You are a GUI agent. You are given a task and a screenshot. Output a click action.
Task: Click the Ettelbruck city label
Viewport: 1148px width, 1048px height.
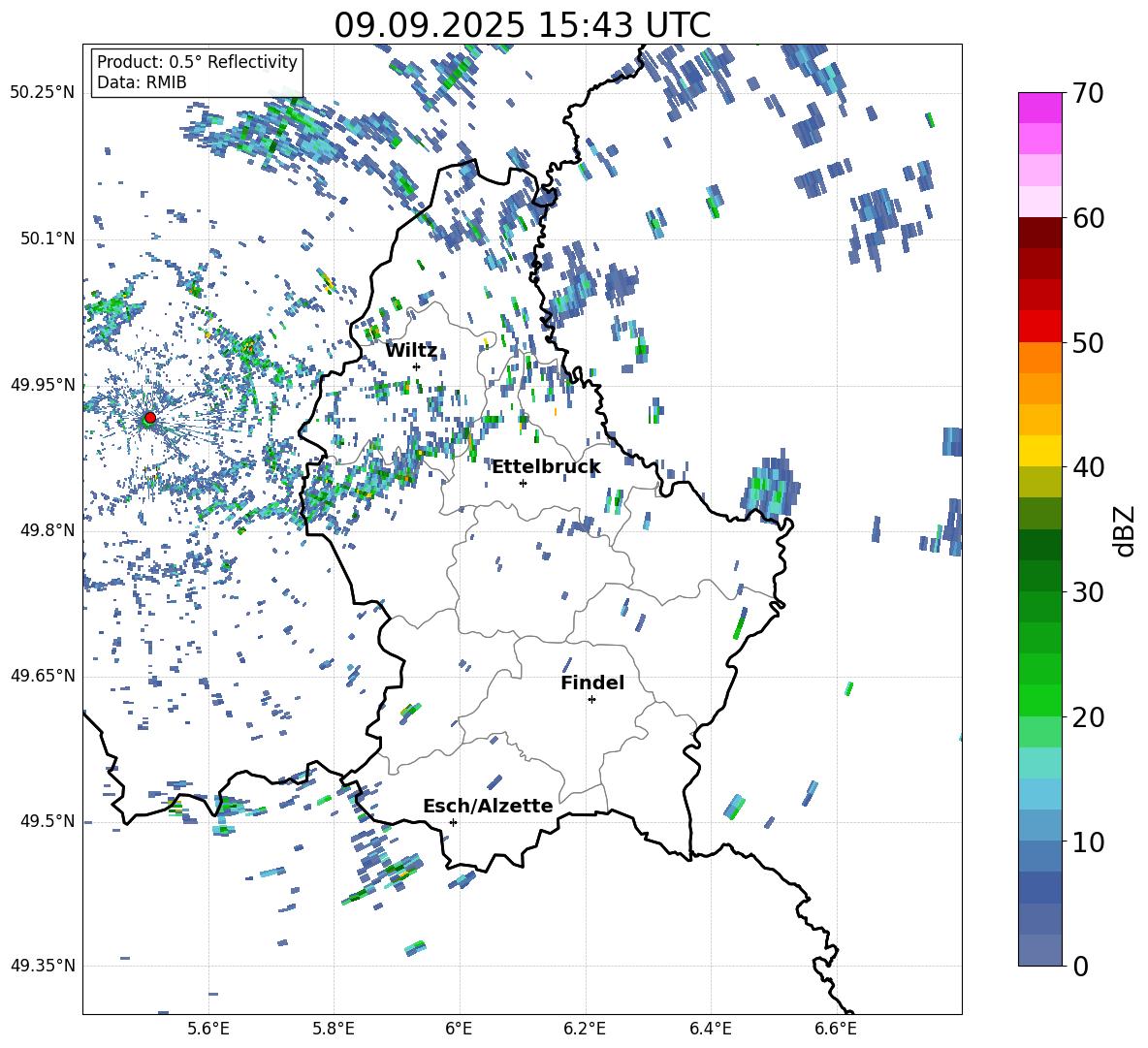tap(546, 467)
